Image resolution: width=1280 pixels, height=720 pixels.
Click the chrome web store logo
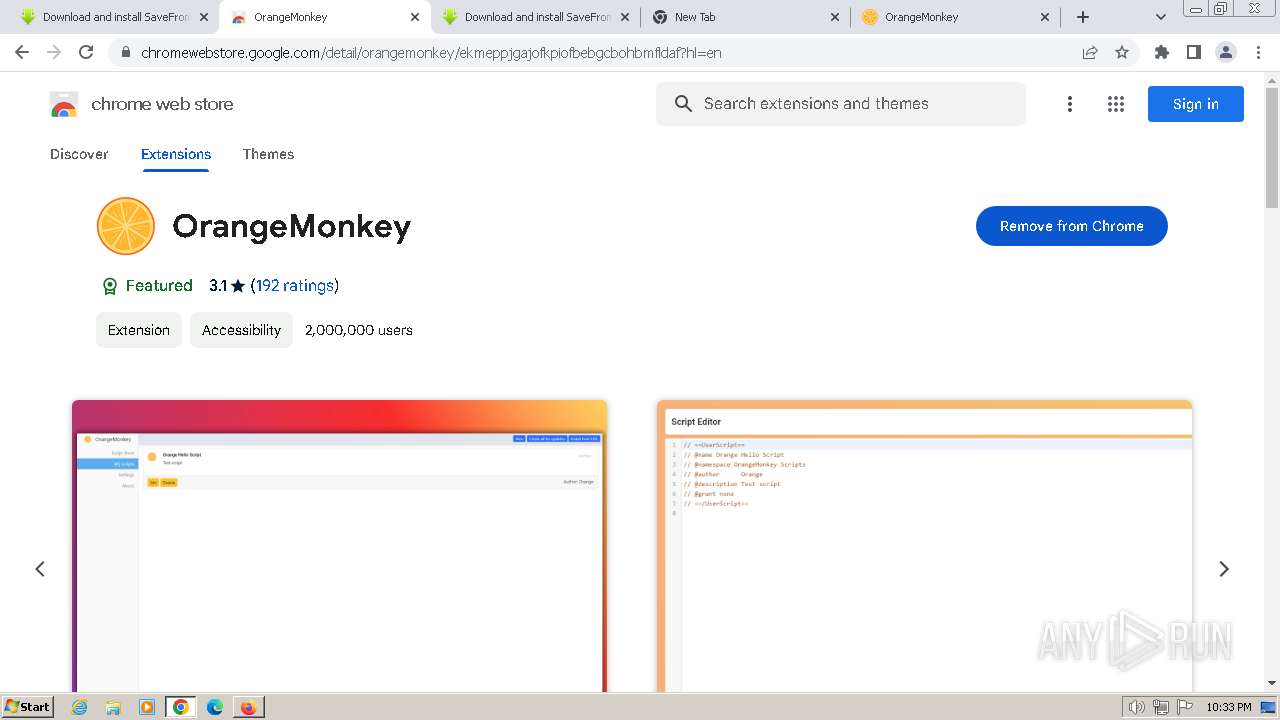point(64,104)
